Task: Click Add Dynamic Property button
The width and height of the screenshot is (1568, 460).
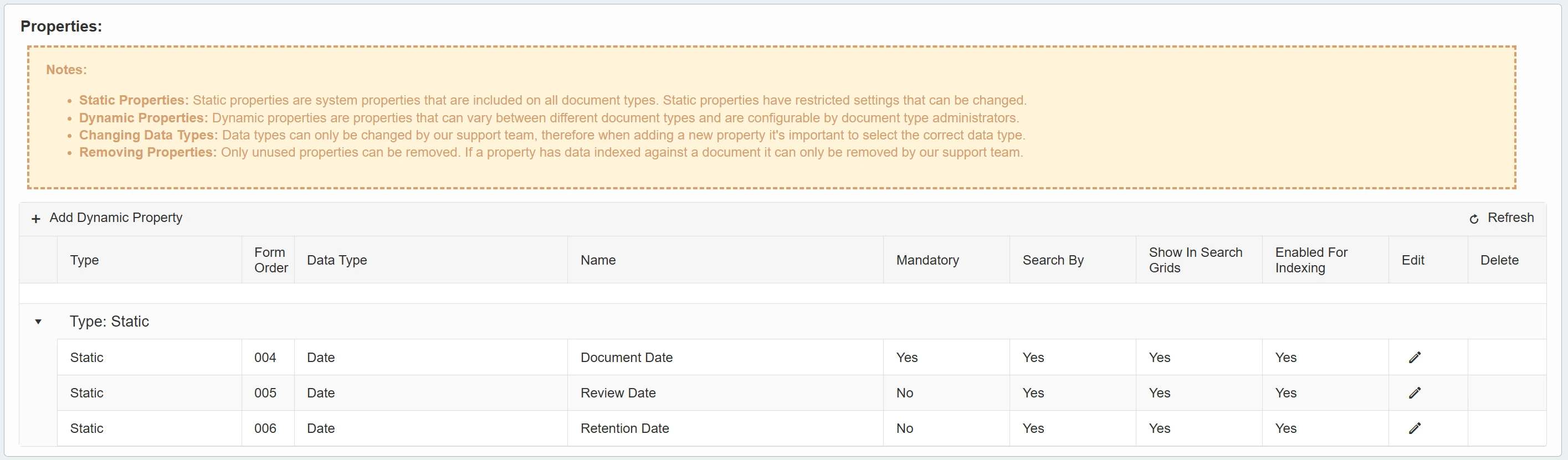Action: [107, 218]
